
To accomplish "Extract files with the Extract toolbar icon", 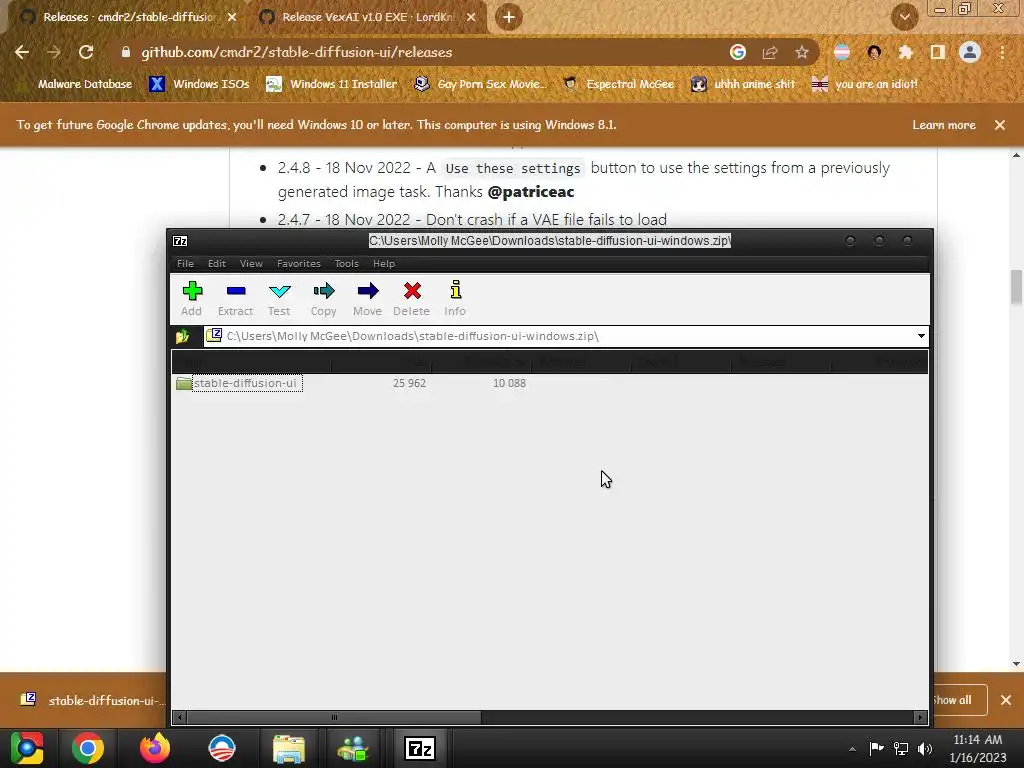I will [x=235, y=298].
